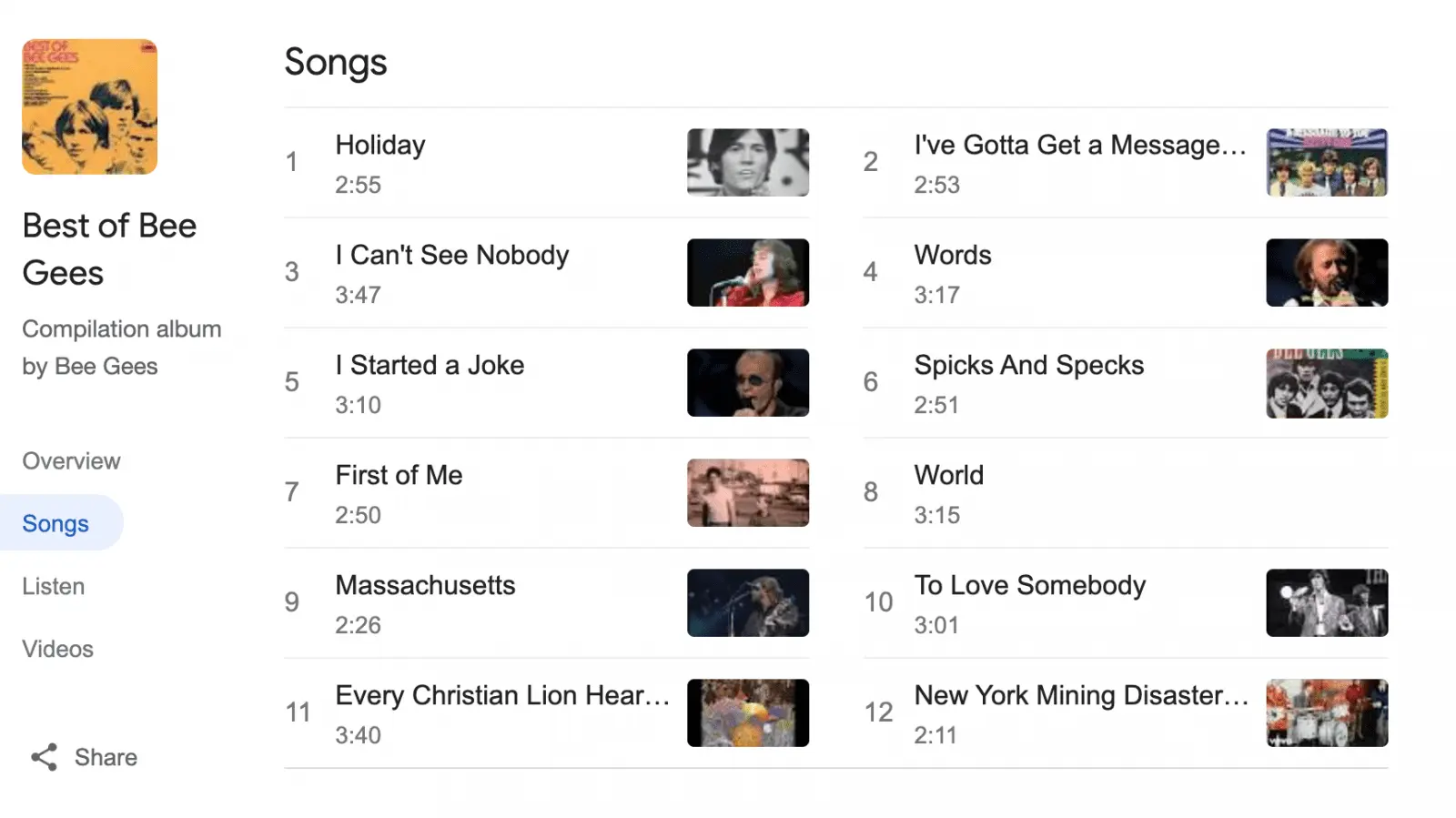This screenshot has width=1456, height=818.
Task: Select Every Christian Lion Hearted song
Action: tap(501, 696)
